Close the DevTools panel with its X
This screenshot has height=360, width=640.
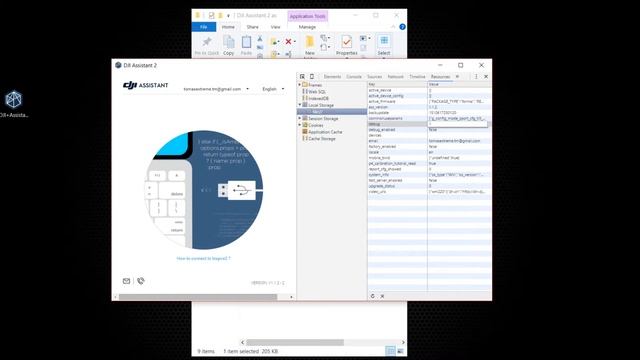point(486,76)
